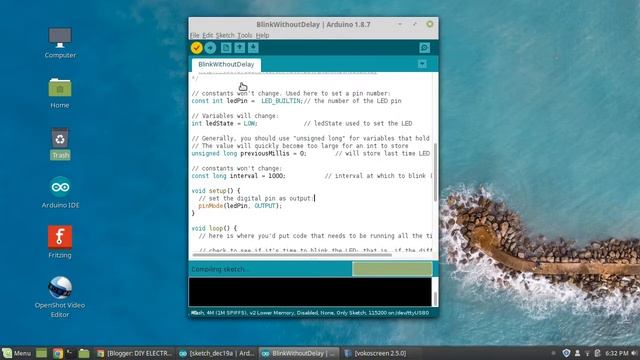Viewport: 640px width, 360px height.
Task: Click the Verify checkmark button
Action: coord(196,48)
